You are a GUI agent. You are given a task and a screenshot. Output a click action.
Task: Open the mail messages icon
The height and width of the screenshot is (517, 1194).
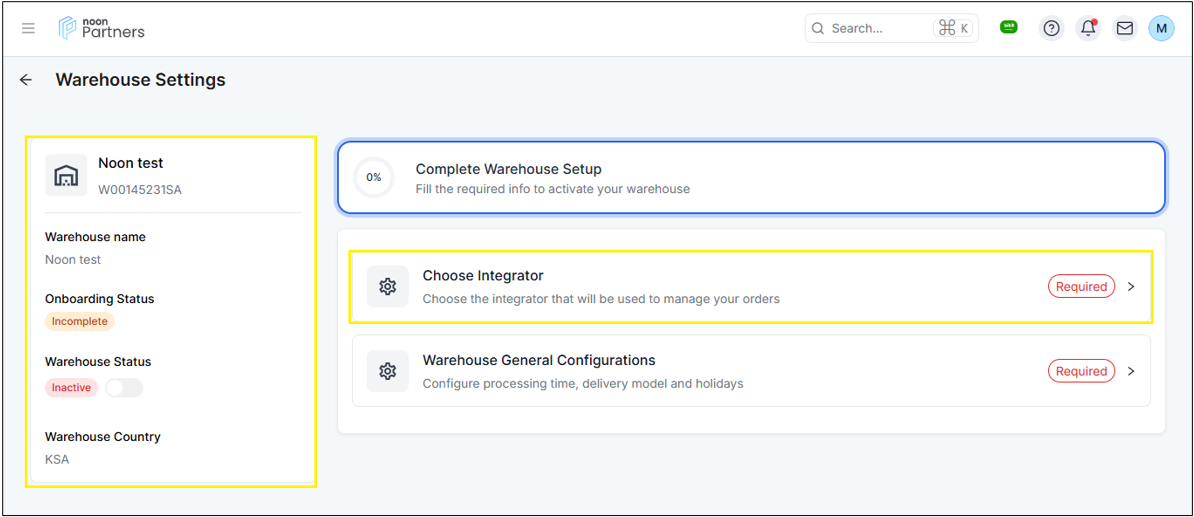[x=1124, y=28]
